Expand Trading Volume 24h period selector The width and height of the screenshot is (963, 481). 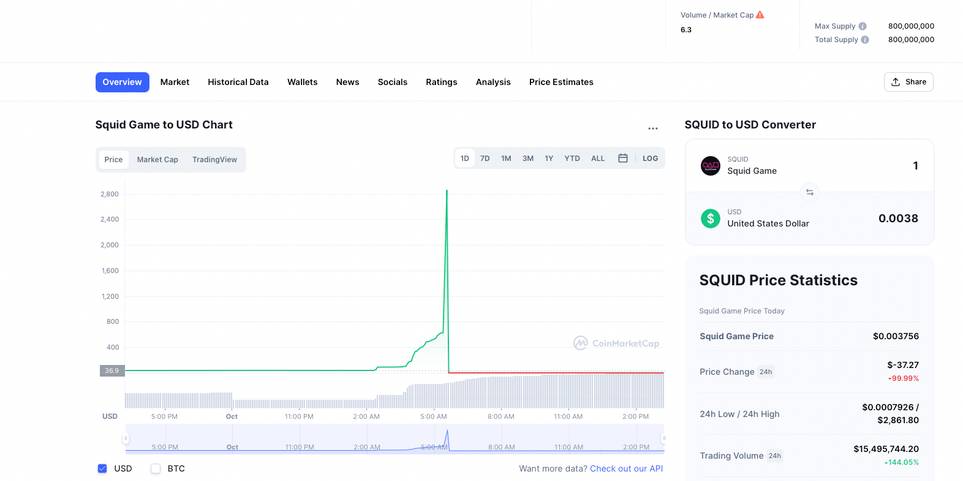(774, 456)
